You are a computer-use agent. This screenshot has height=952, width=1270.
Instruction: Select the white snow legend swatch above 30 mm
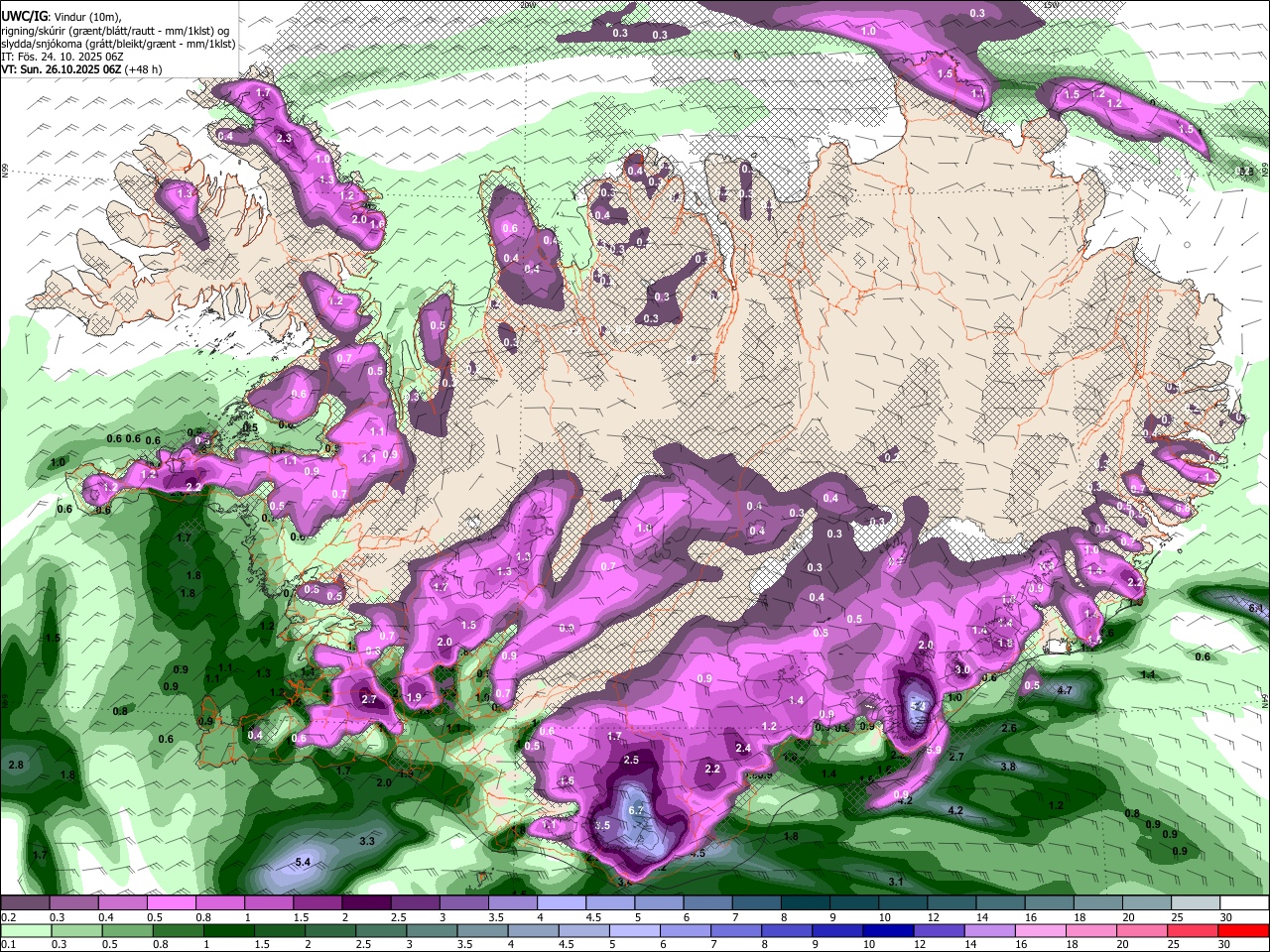point(1246,903)
